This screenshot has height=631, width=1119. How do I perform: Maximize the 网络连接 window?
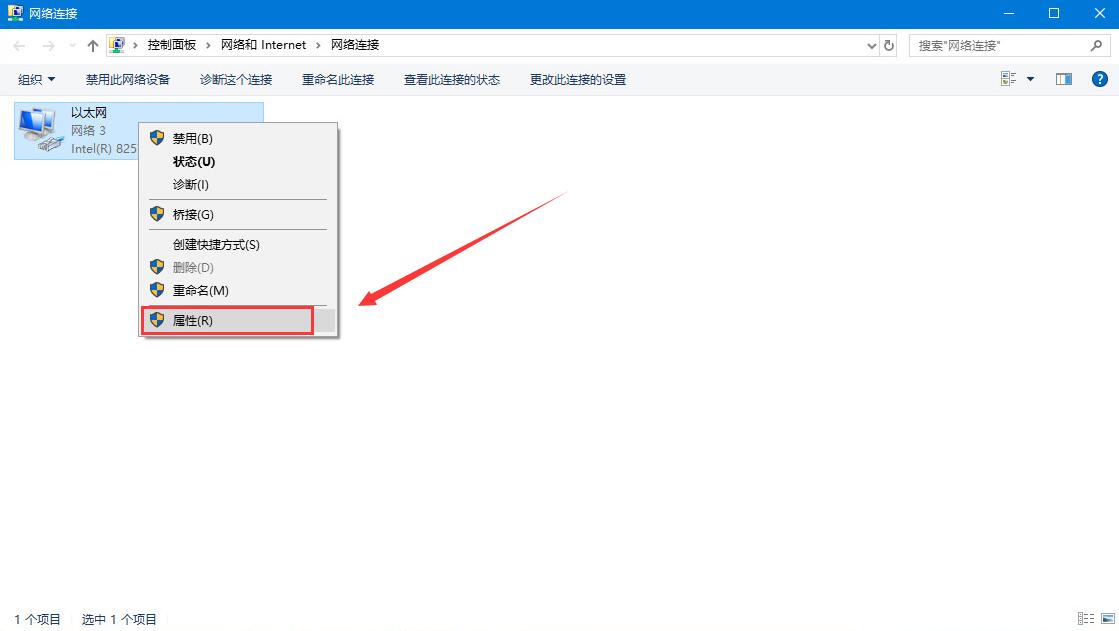click(1054, 14)
